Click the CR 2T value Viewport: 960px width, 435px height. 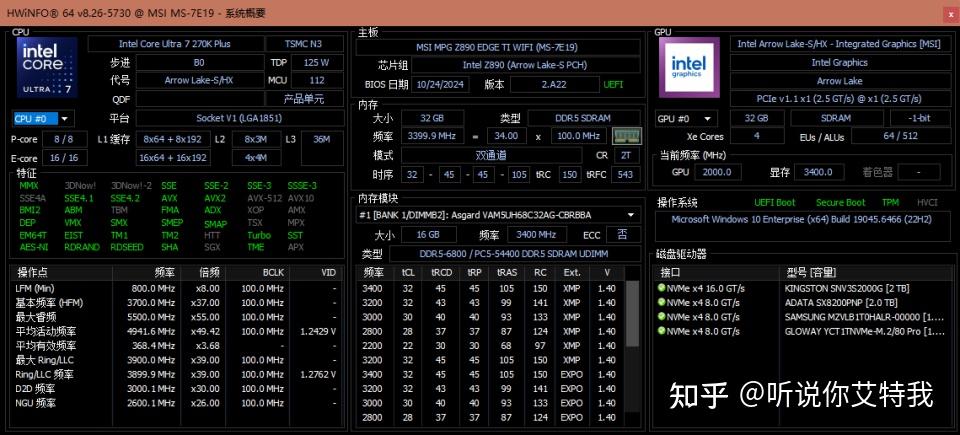point(626,156)
